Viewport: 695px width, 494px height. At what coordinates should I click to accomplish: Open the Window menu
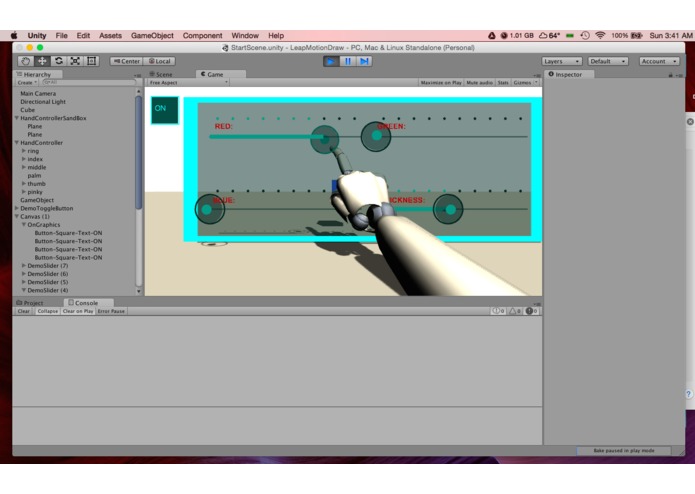pos(245,35)
